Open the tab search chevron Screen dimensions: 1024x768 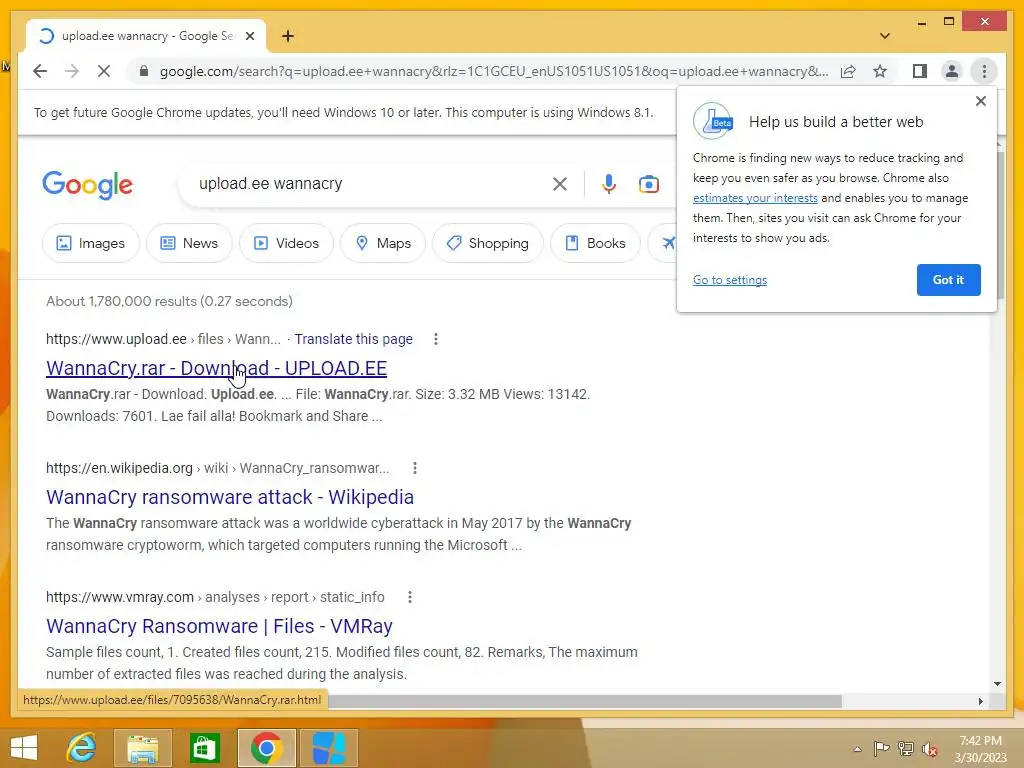[885, 36]
